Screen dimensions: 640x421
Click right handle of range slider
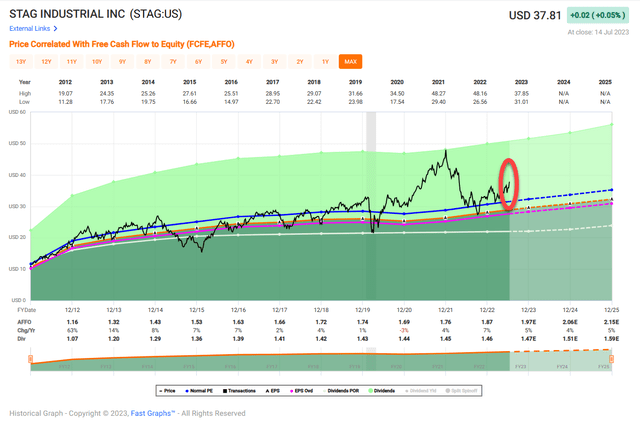click(x=611, y=359)
